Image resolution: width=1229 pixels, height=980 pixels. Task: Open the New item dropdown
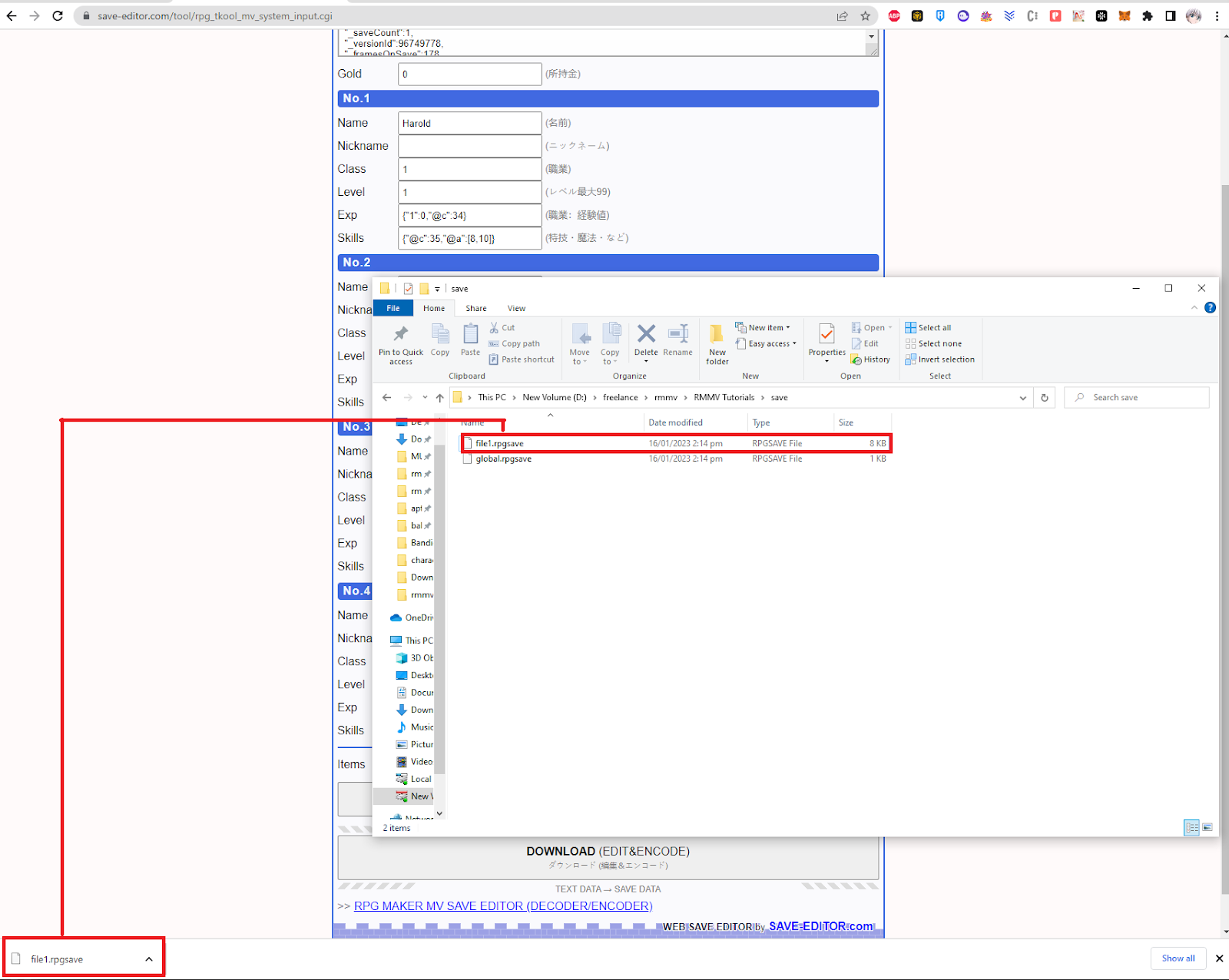point(762,327)
